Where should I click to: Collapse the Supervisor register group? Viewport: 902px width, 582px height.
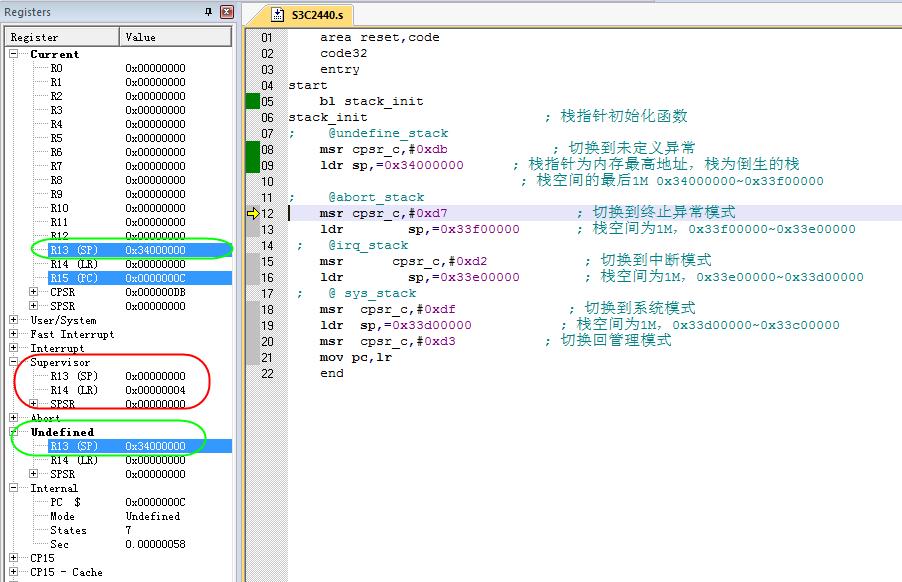15,362
